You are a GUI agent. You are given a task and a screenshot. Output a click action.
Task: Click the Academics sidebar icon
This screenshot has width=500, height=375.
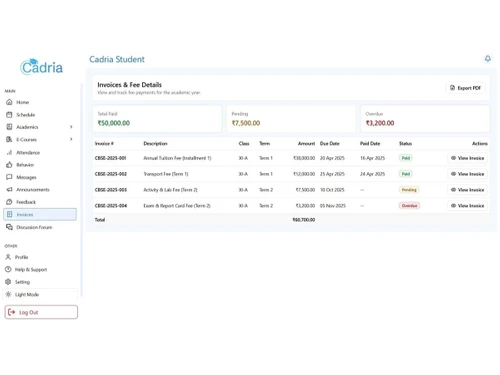[9, 127]
